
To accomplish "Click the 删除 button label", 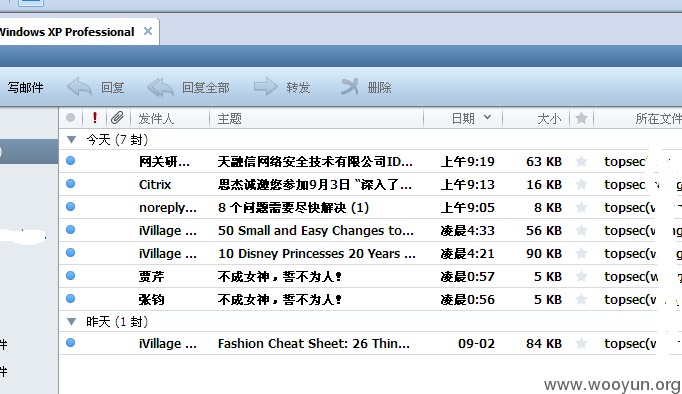I will [379, 87].
